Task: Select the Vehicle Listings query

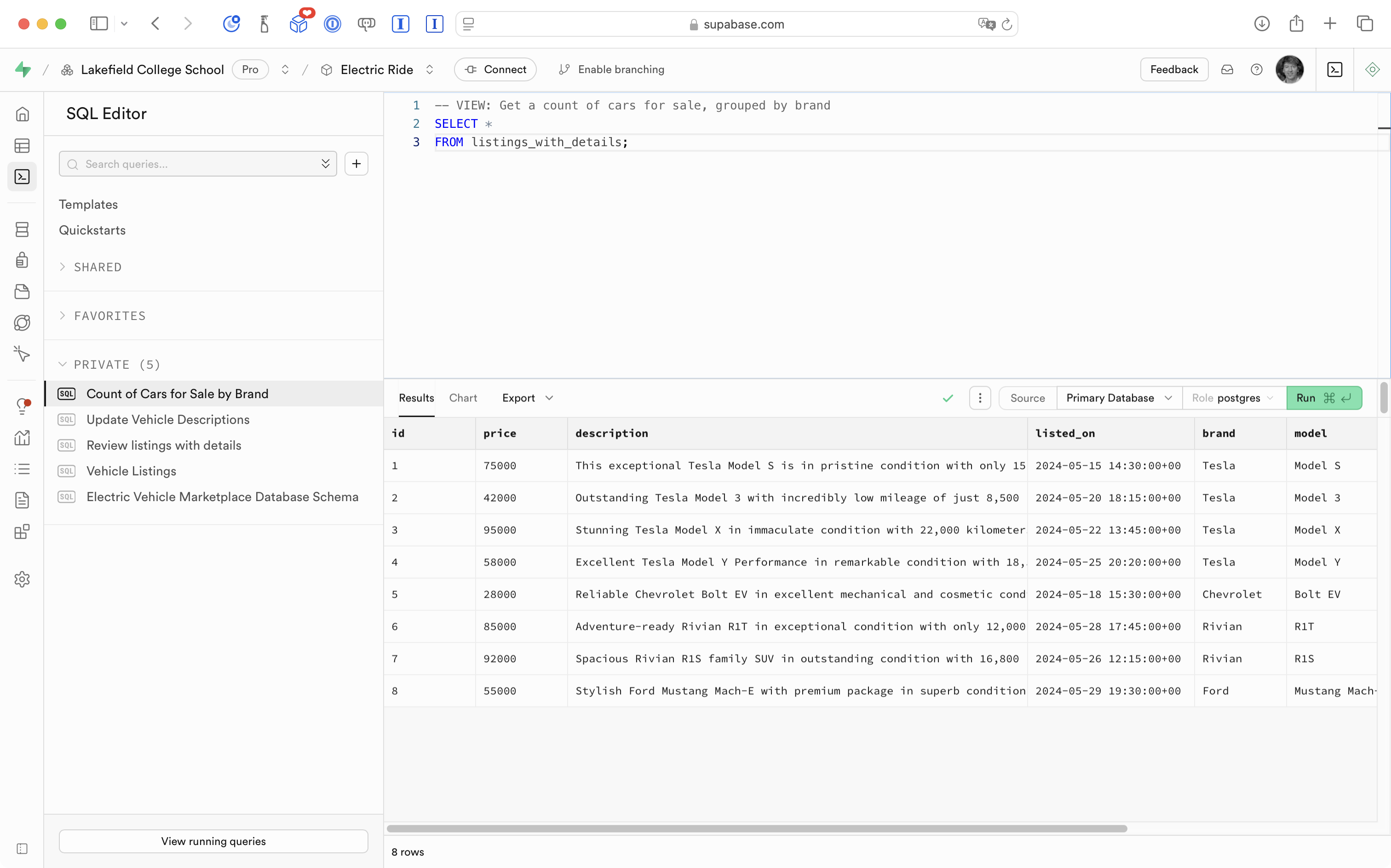Action: point(131,471)
